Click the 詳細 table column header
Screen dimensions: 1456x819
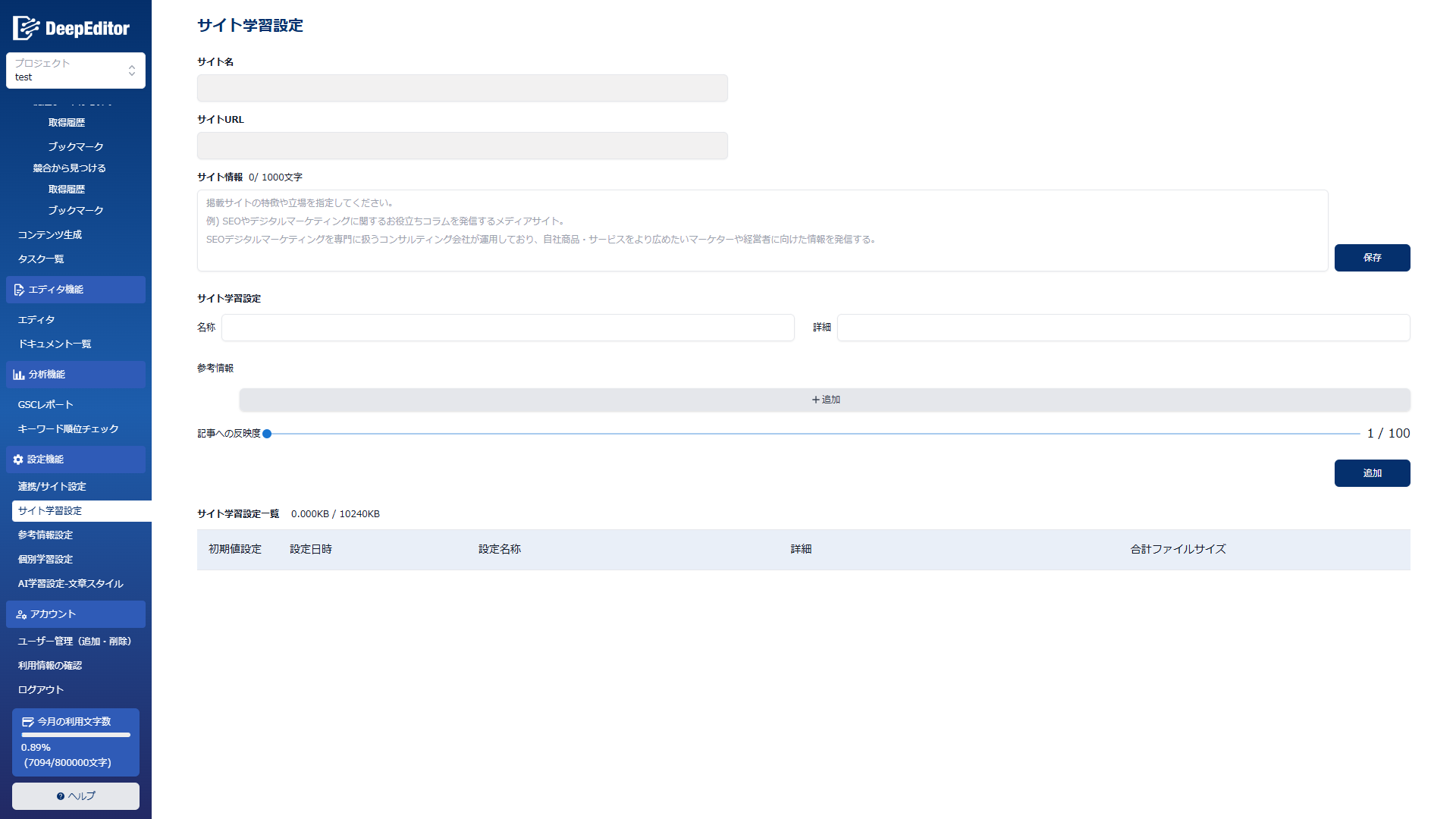[x=801, y=549]
